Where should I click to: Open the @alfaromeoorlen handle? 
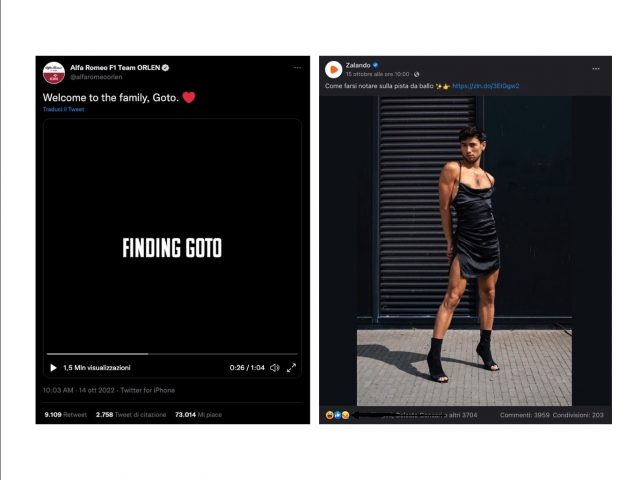(x=96, y=77)
